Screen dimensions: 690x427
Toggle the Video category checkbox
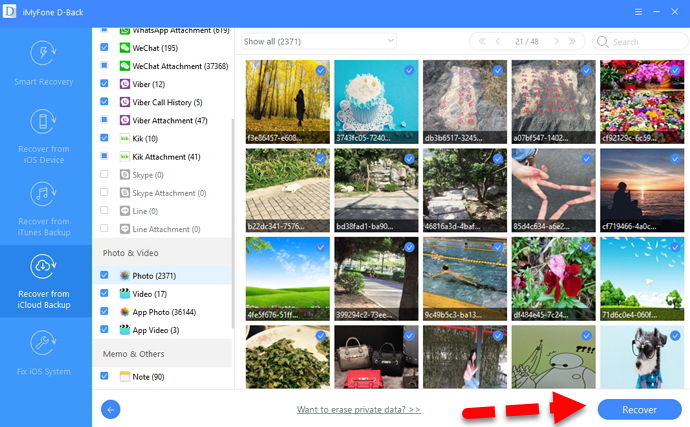[105, 294]
